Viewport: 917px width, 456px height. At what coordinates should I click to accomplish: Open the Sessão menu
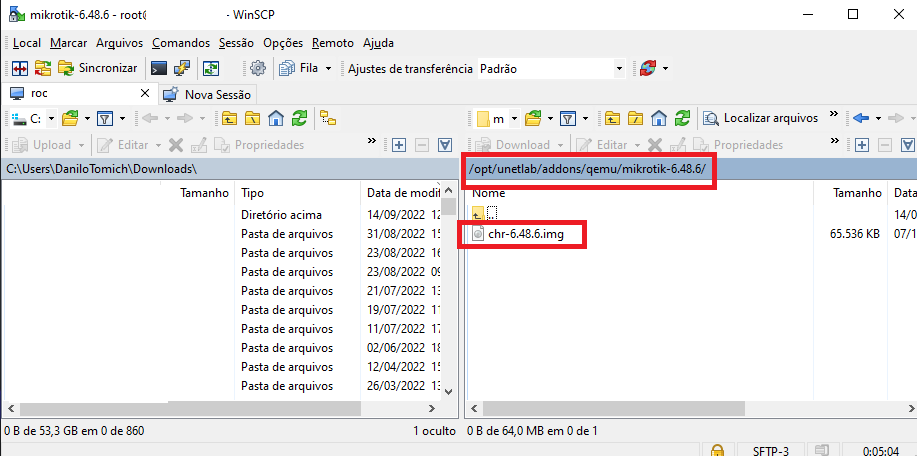[236, 43]
